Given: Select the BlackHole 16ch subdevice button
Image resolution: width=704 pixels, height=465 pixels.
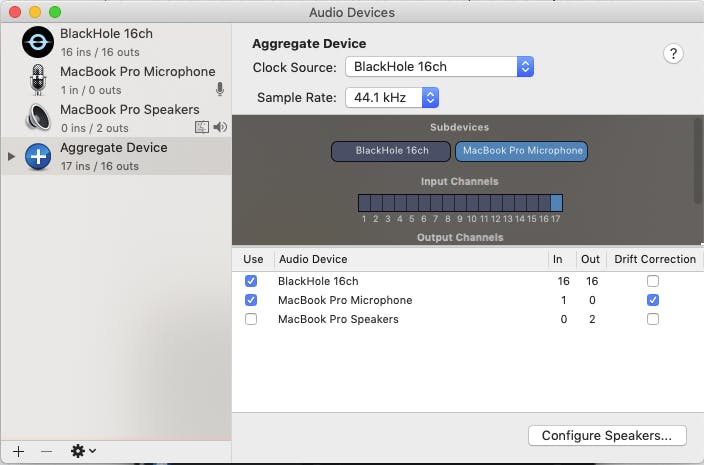Looking at the screenshot, I should pyautogui.click(x=391, y=151).
